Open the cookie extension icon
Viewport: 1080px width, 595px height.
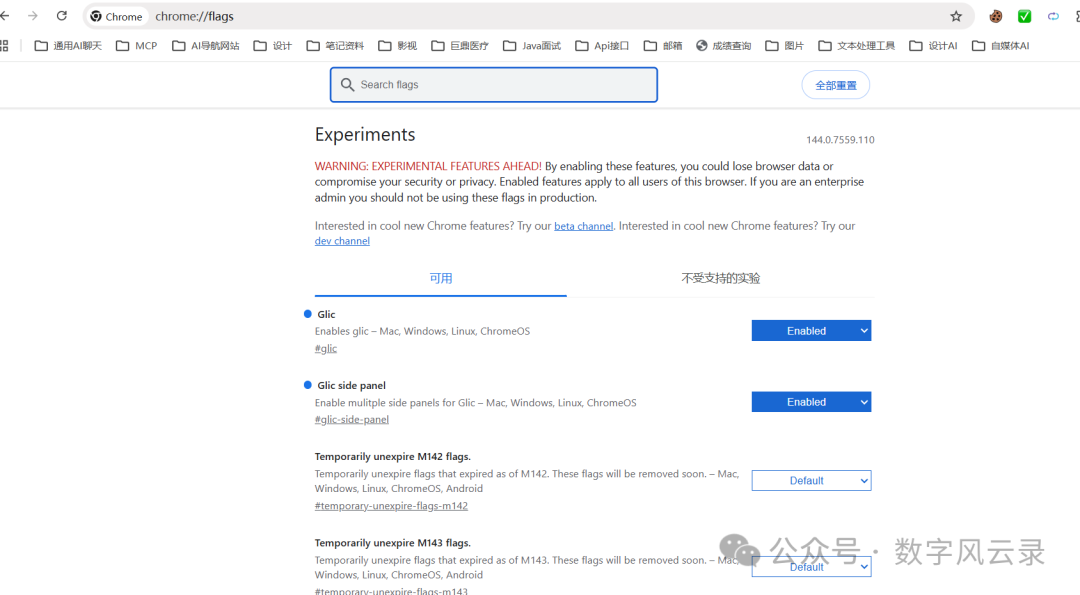click(x=995, y=17)
